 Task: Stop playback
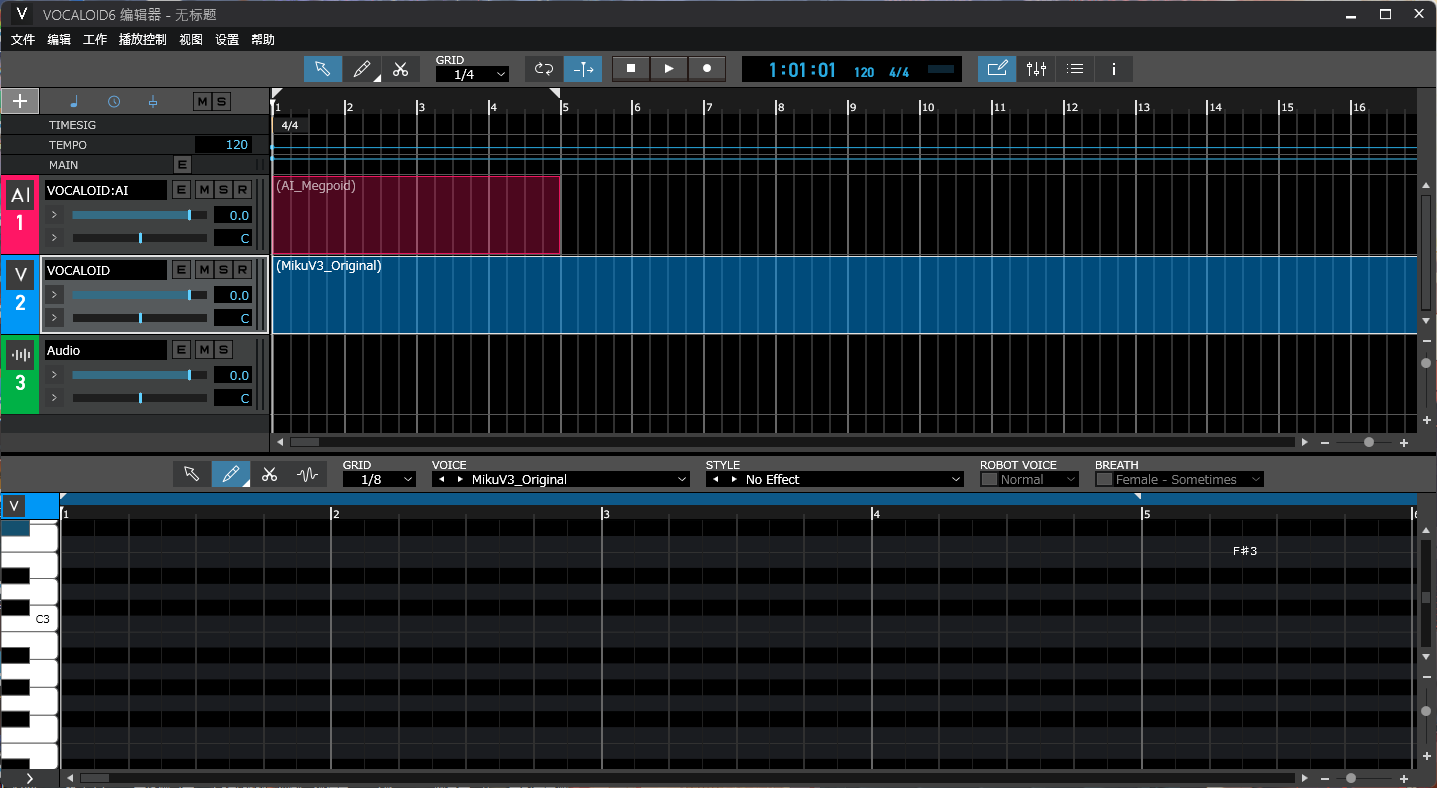[631, 68]
